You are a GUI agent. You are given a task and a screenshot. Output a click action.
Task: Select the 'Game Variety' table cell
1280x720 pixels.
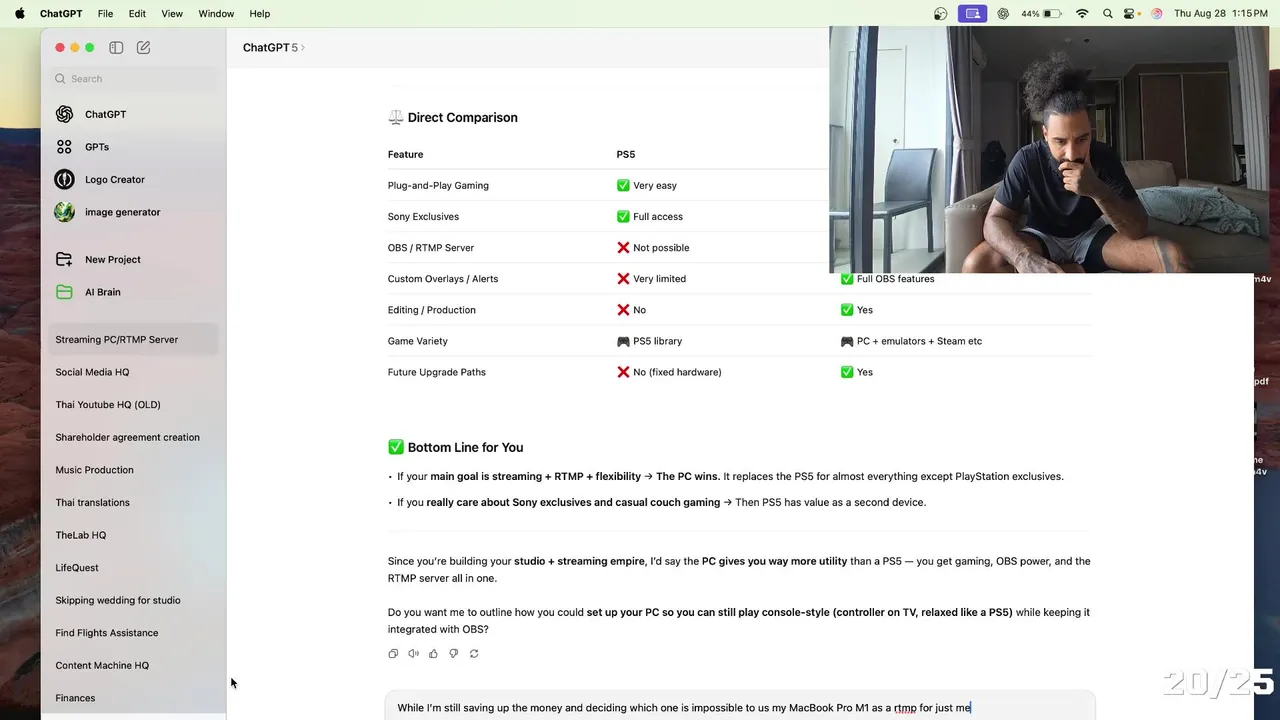[x=418, y=341]
